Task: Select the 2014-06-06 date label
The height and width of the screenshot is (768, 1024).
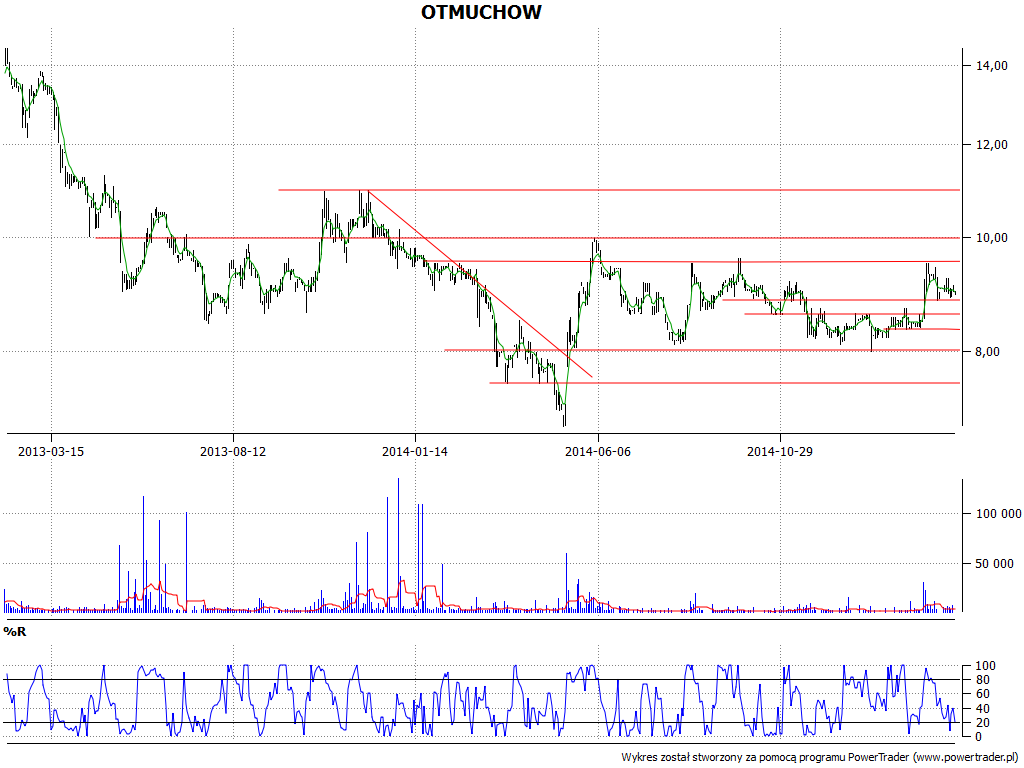Action: [598, 451]
